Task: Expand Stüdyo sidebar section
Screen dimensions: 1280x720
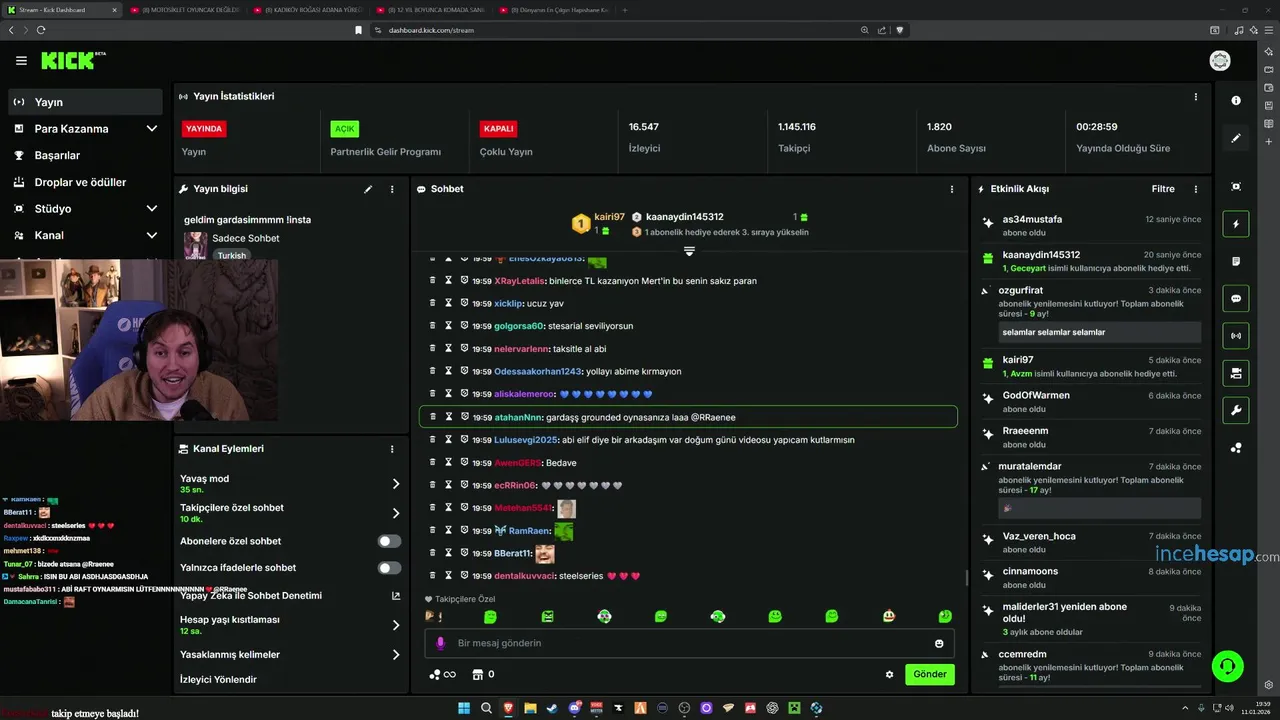Action: pos(152,209)
